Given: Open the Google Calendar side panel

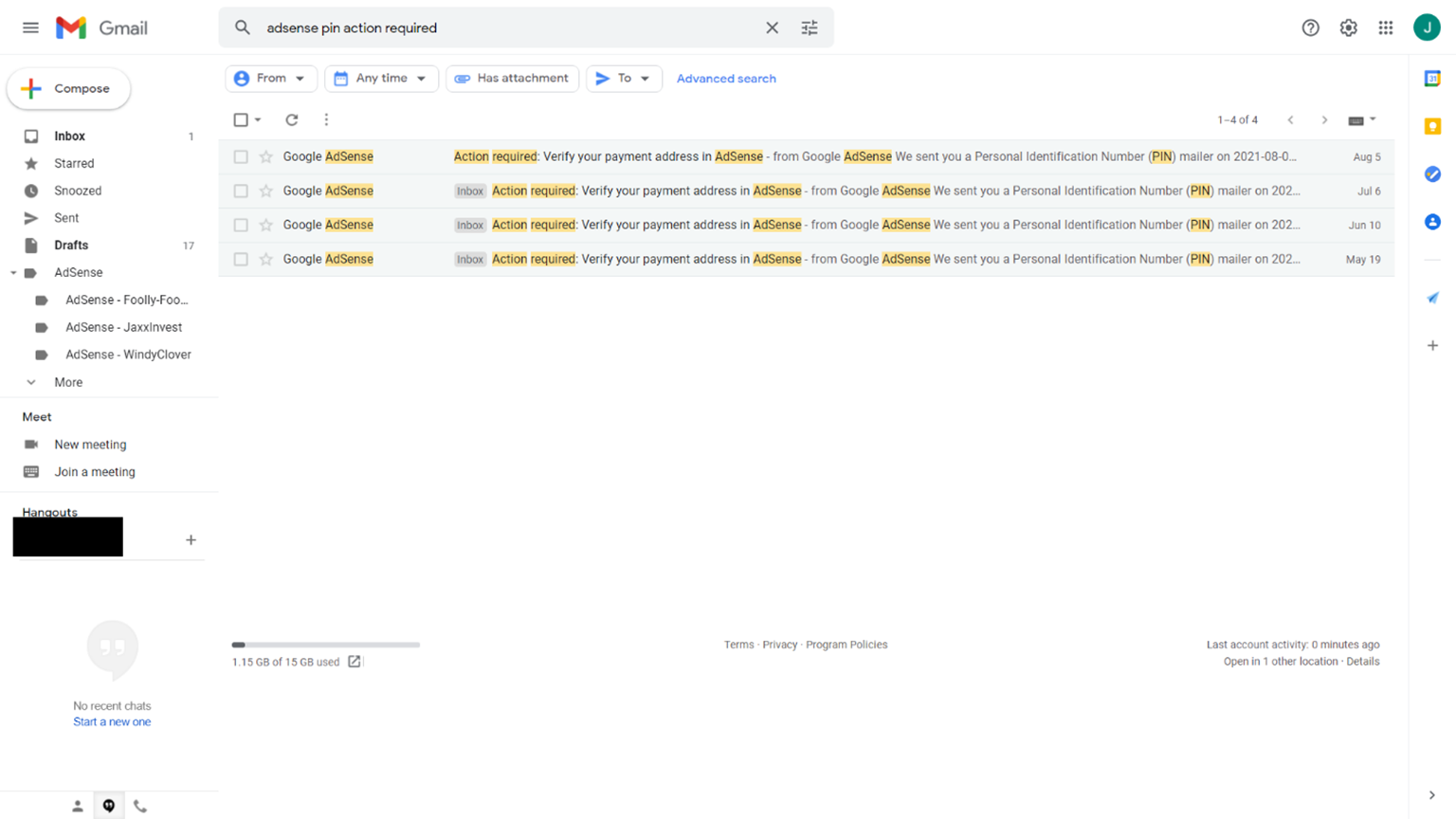Looking at the screenshot, I should (x=1432, y=79).
